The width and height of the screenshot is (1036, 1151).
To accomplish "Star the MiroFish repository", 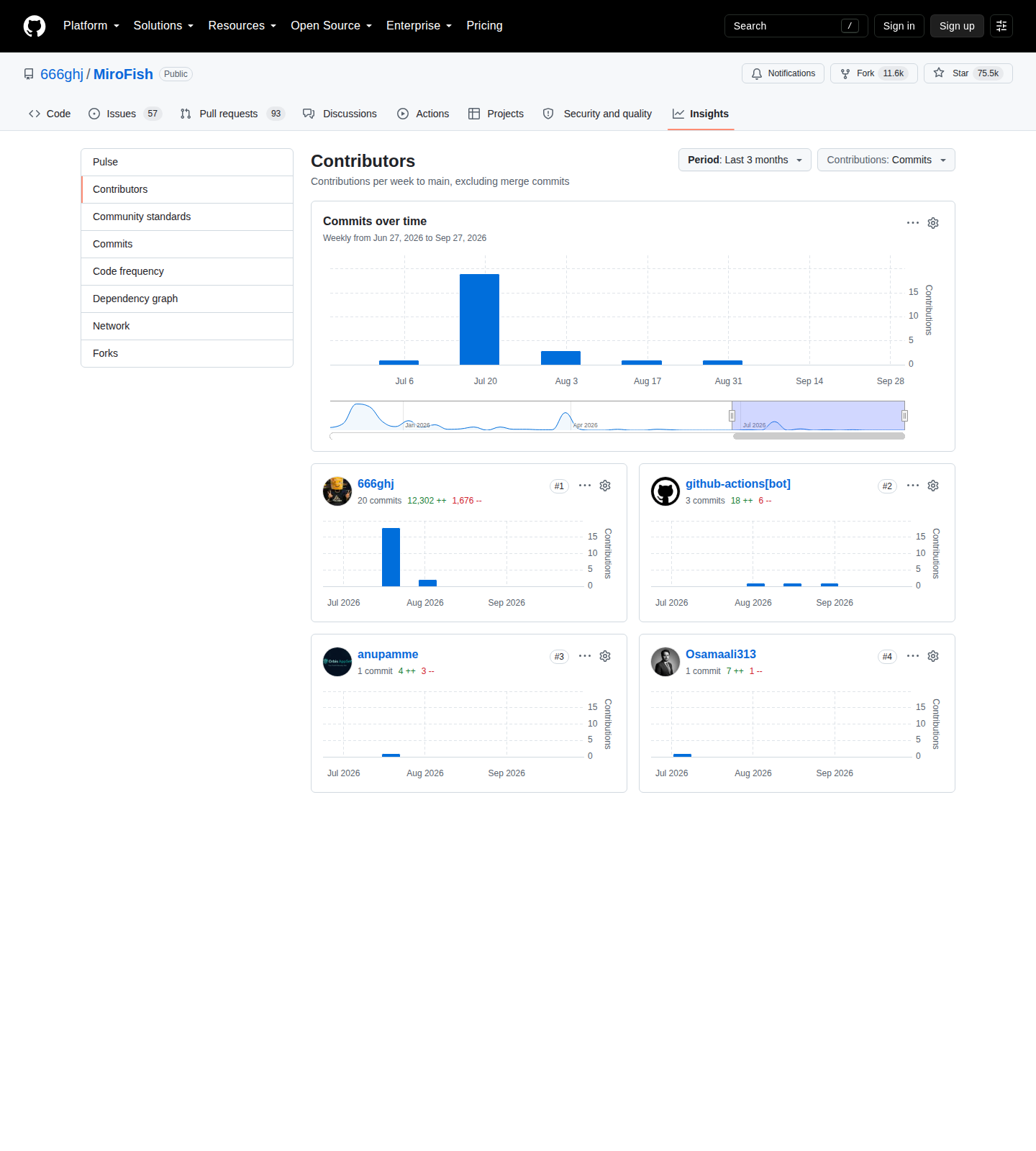I will (x=968, y=73).
